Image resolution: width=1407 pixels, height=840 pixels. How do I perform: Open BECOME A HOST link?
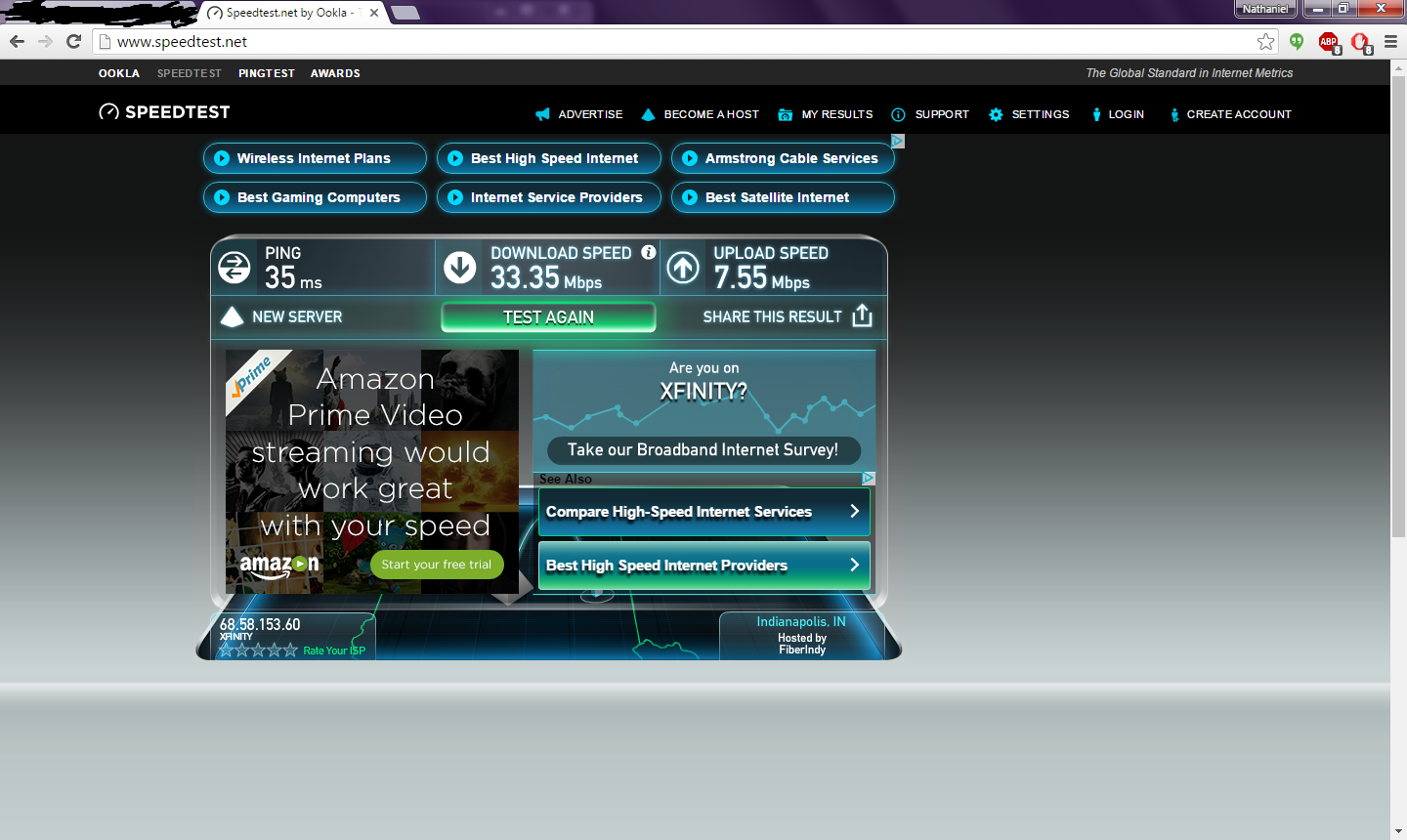pyautogui.click(x=711, y=114)
